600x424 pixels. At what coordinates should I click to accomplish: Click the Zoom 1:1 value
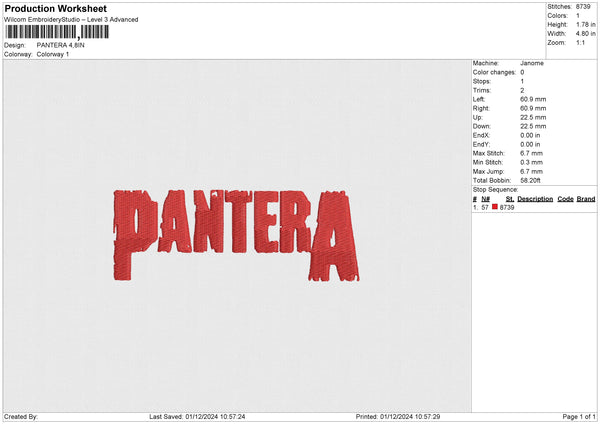[580, 43]
